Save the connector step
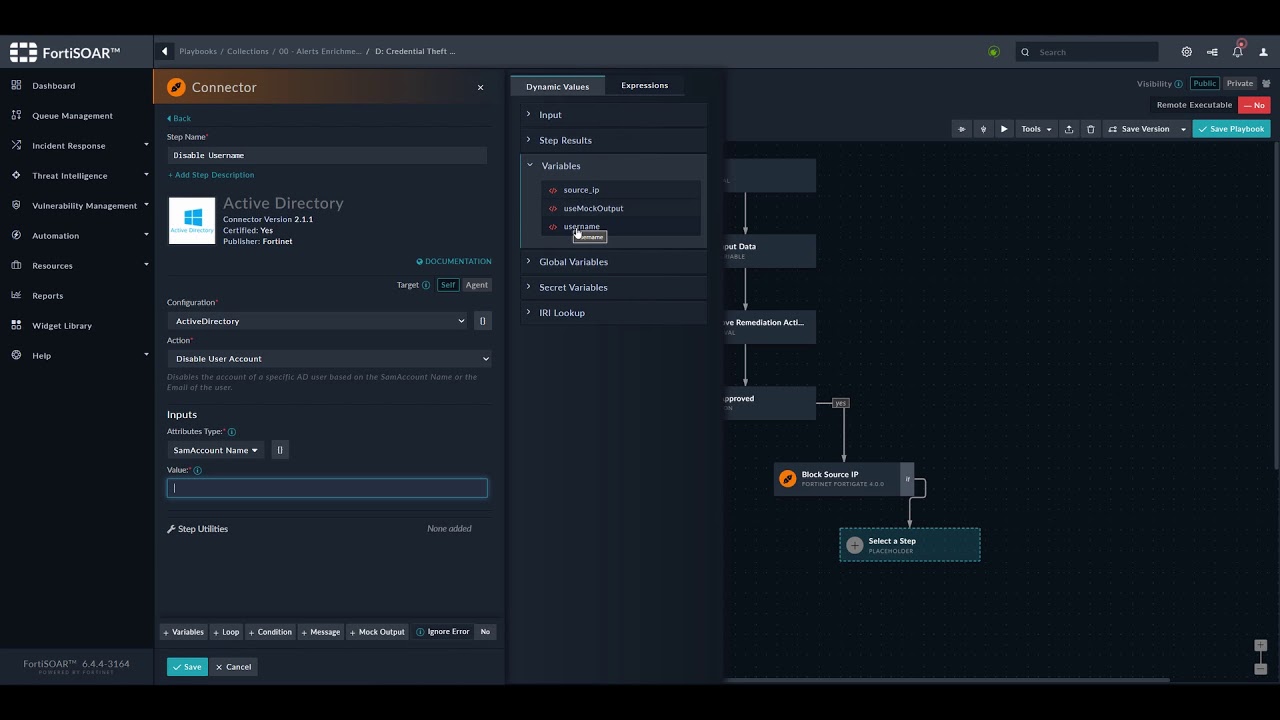This screenshot has width=1280, height=720. [187, 667]
